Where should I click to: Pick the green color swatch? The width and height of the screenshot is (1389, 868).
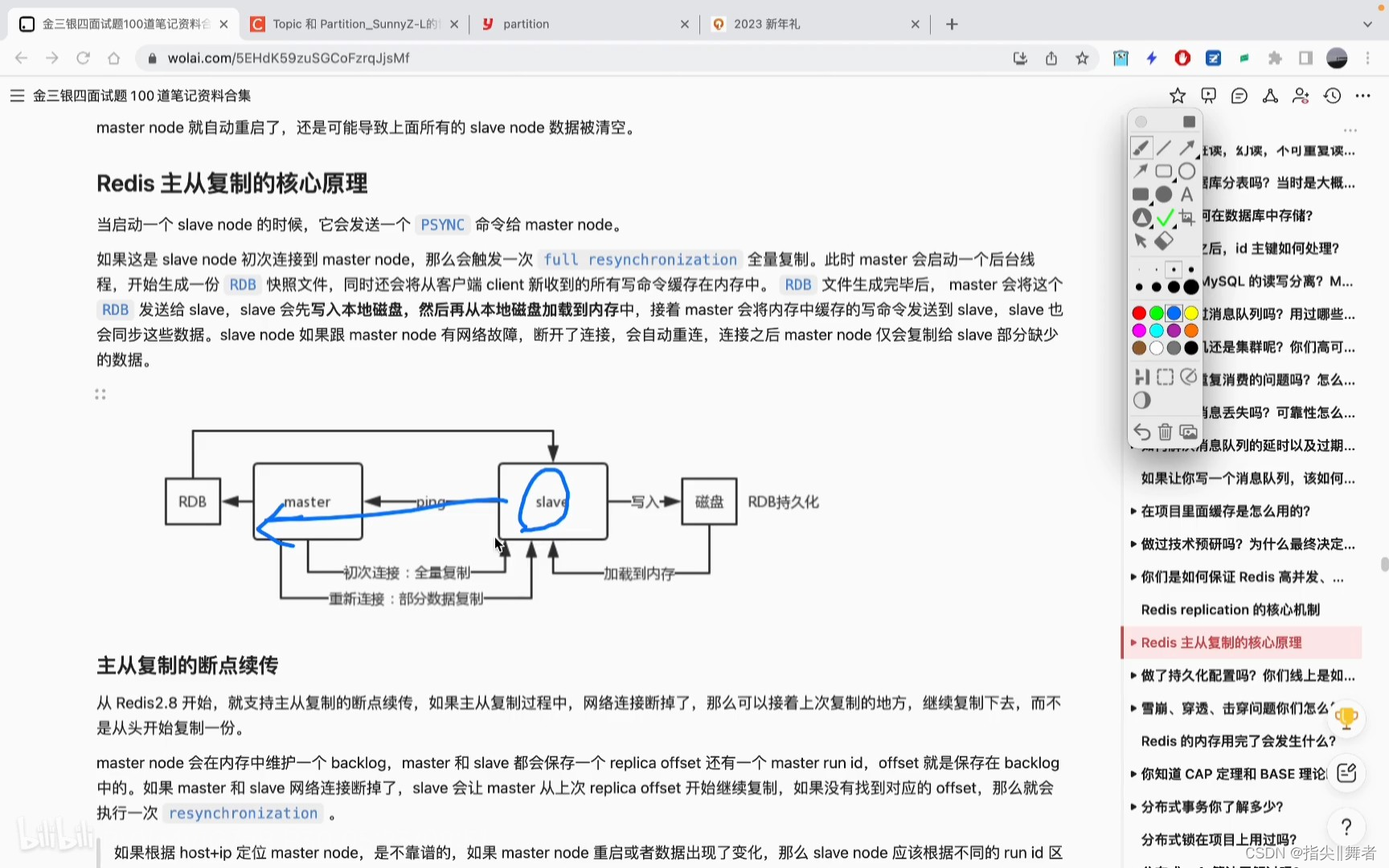pyautogui.click(x=1157, y=313)
